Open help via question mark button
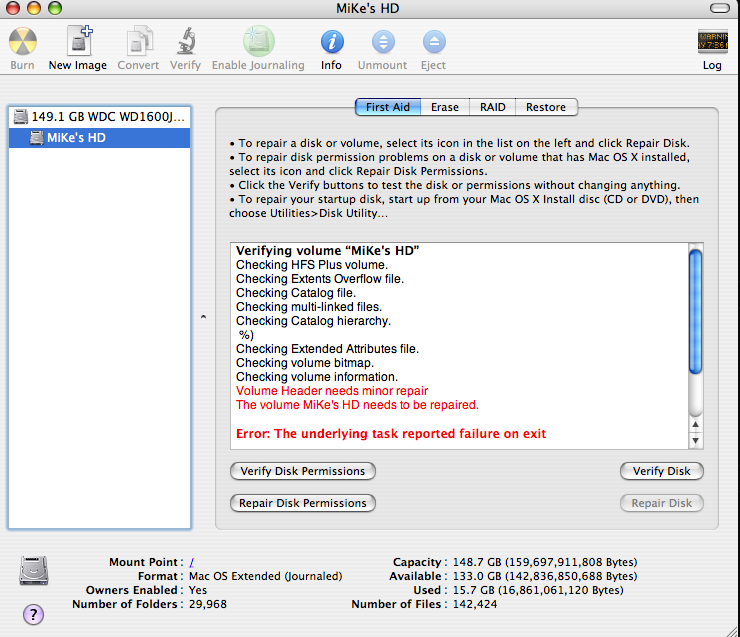740x637 pixels. point(33,614)
